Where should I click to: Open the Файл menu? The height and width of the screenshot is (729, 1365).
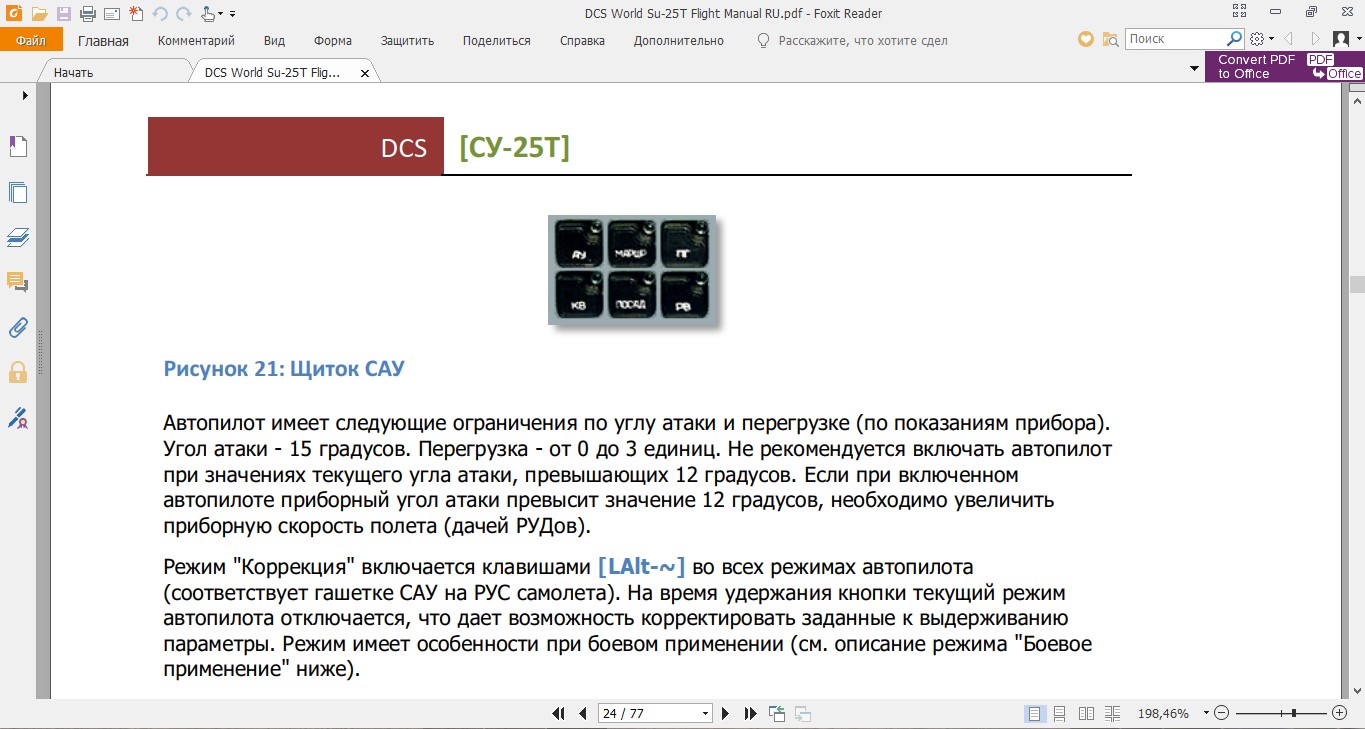(x=31, y=41)
